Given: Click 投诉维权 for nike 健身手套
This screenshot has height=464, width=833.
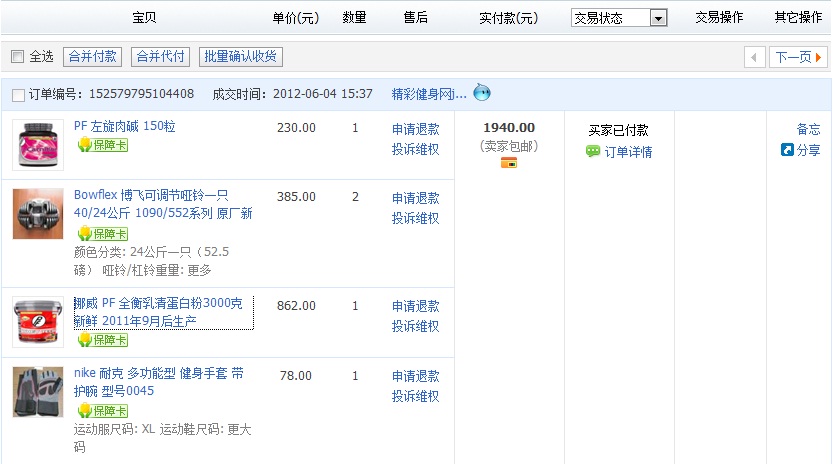Looking at the screenshot, I should click(x=415, y=396).
